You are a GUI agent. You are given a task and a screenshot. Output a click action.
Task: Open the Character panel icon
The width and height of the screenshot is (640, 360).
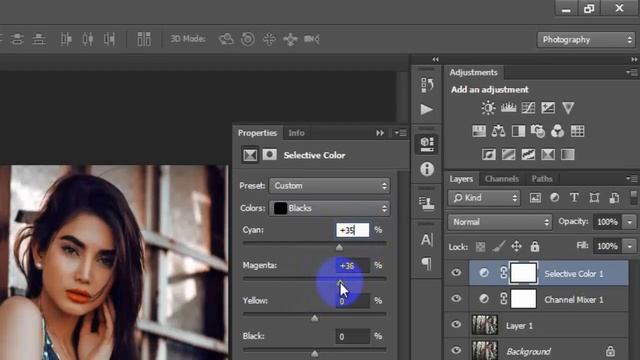click(427, 240)
